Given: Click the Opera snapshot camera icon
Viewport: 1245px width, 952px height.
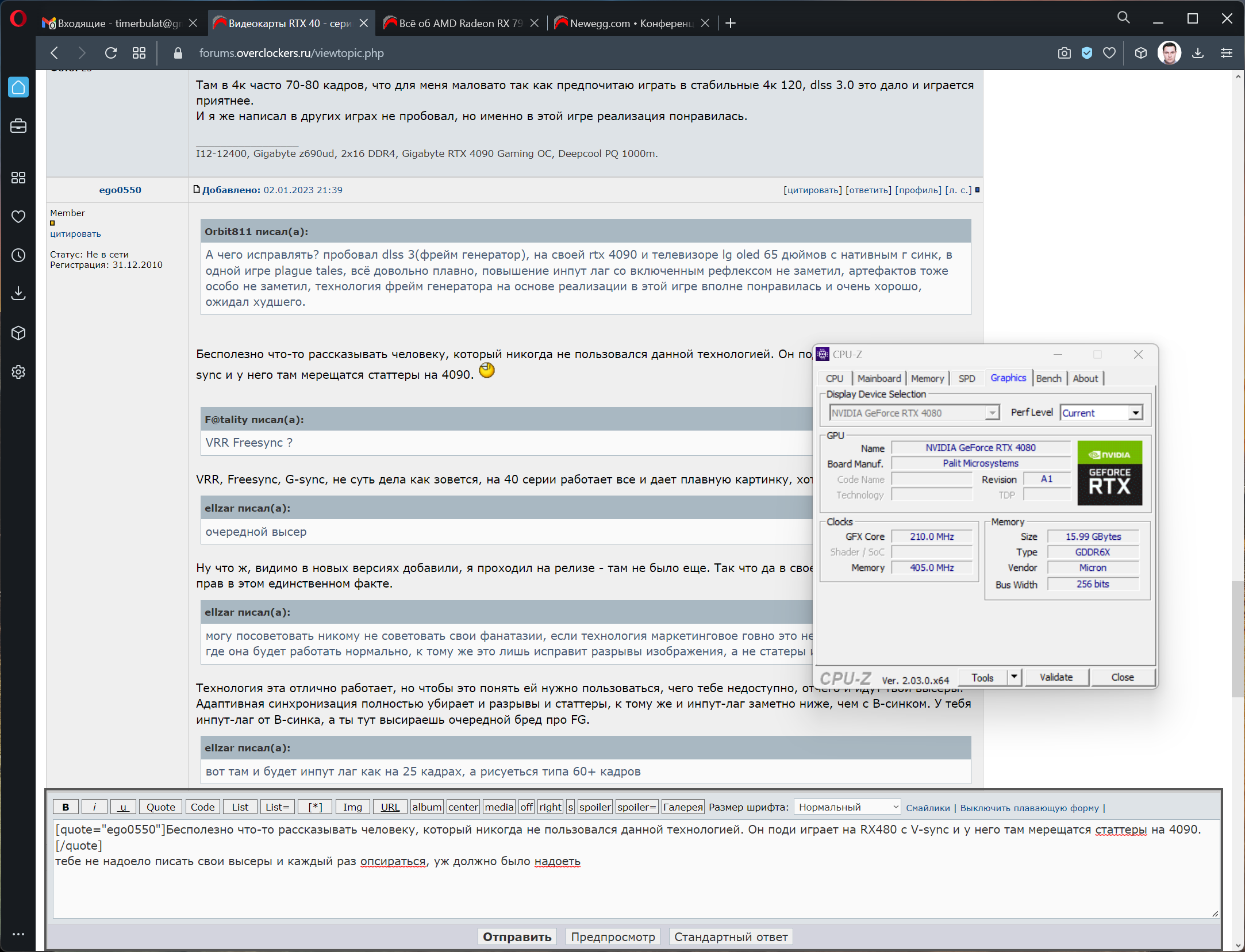Looking at the screenshot, I should point(1064,53).
